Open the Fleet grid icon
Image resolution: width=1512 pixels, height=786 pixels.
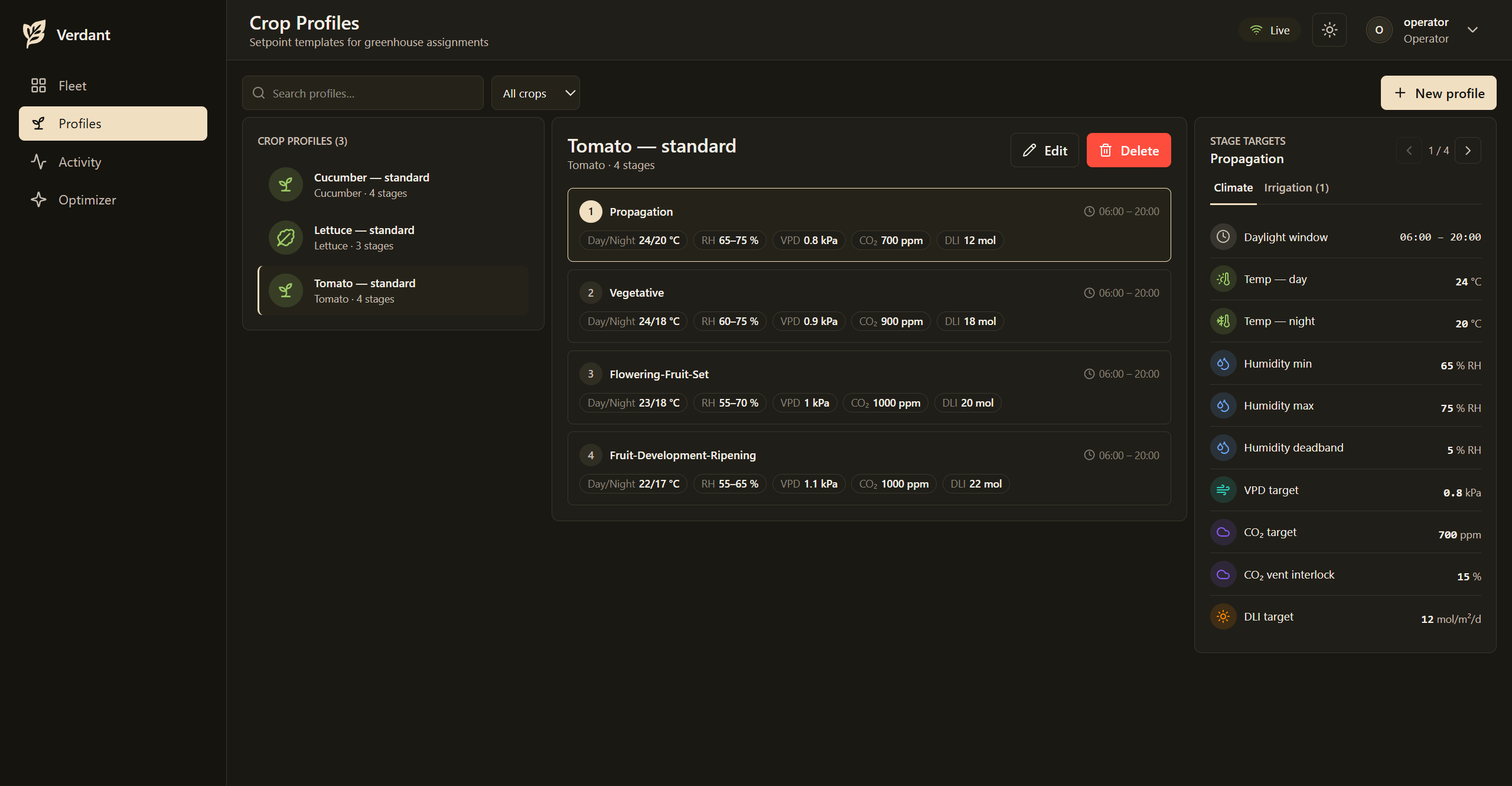38,86
